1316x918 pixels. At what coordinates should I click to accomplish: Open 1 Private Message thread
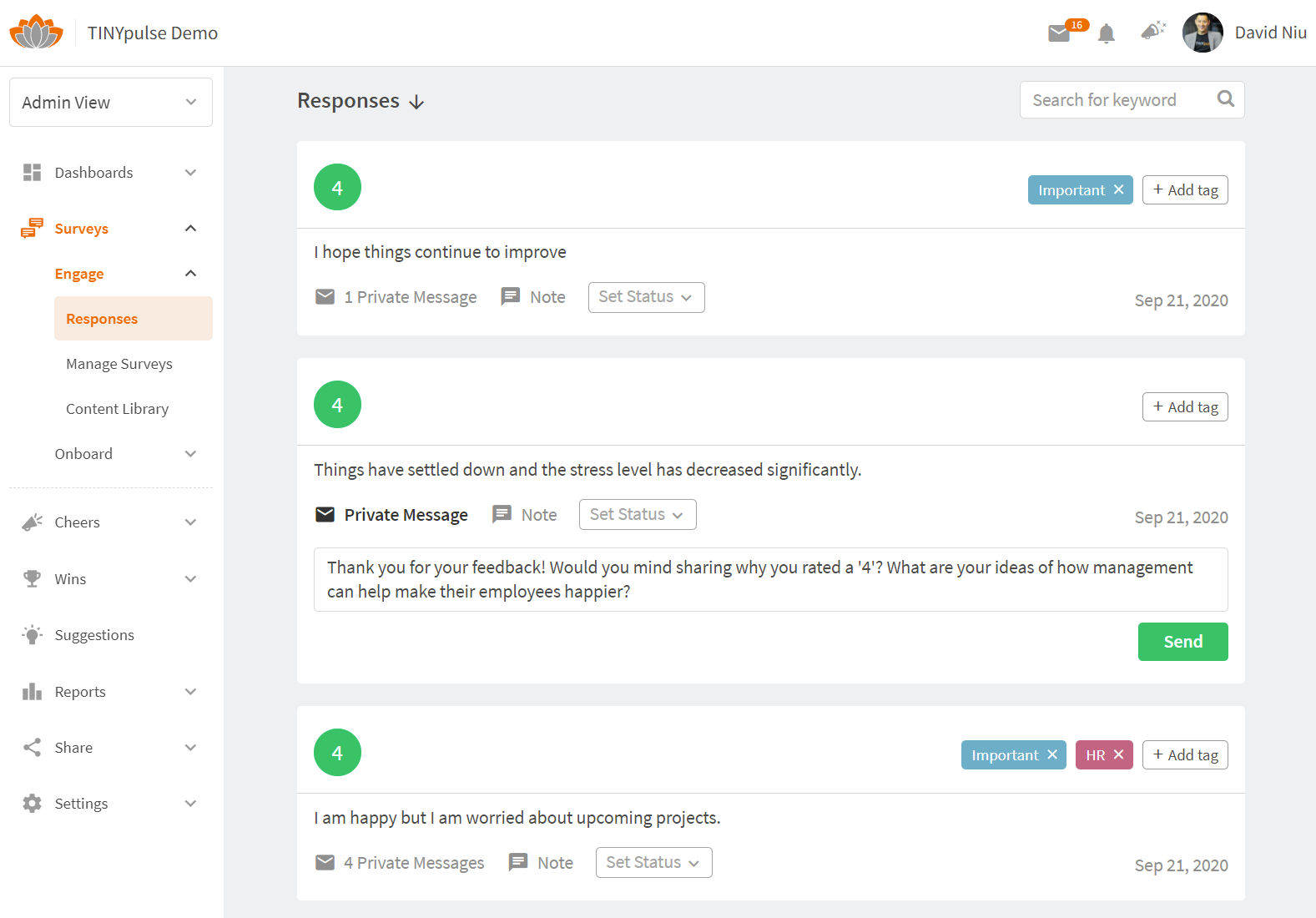(411, 297)
